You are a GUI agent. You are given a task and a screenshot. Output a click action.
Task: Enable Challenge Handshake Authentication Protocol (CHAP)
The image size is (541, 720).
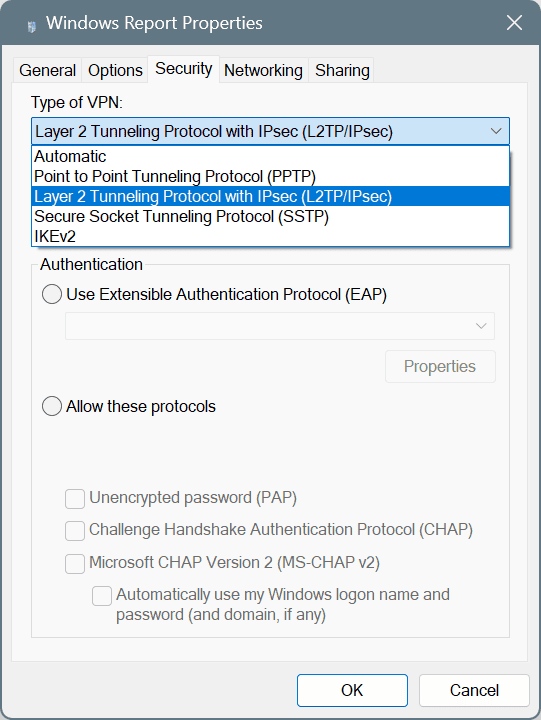point(75,531)
